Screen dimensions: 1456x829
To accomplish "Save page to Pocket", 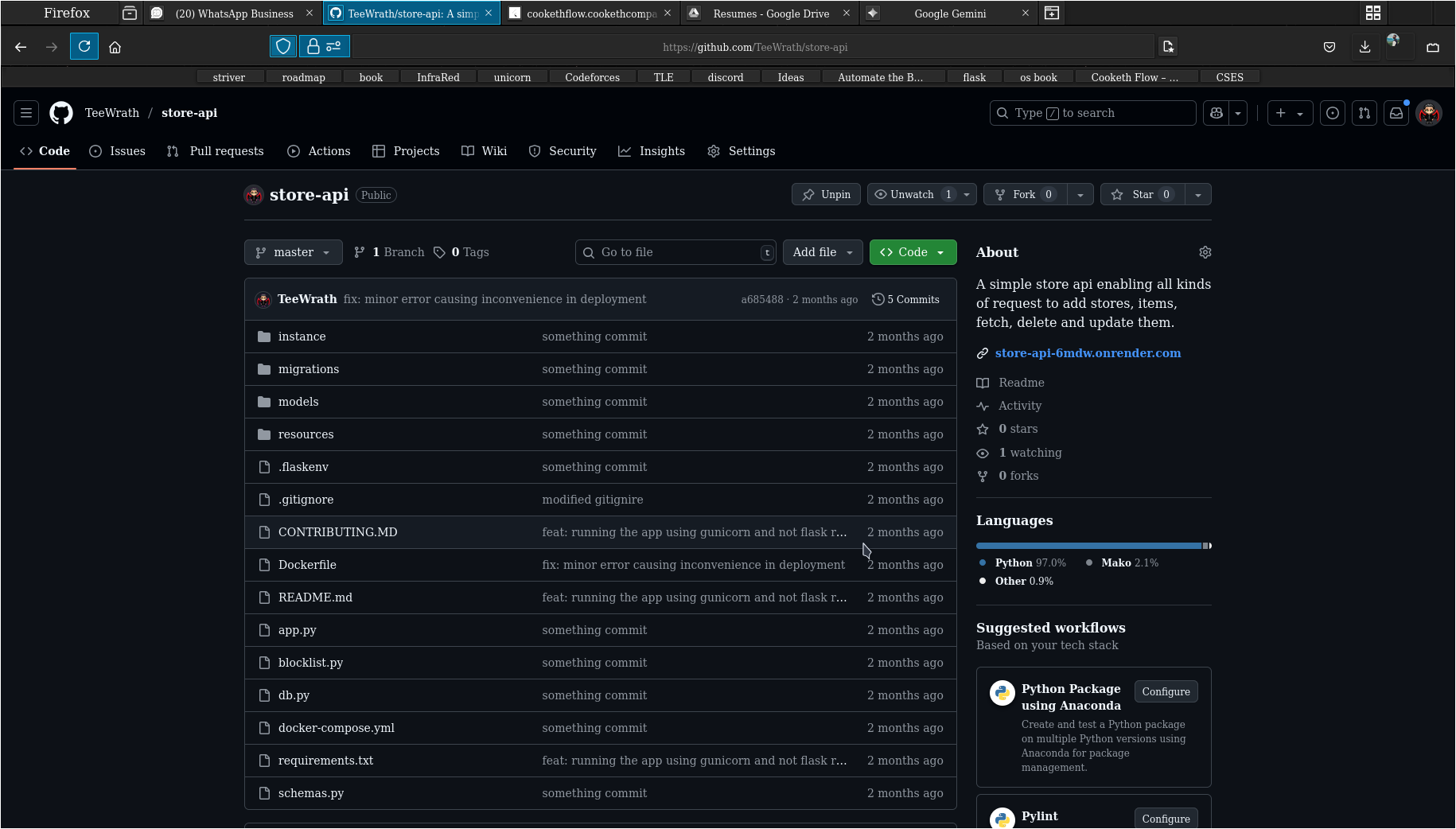I will [x=1329, y=47].
